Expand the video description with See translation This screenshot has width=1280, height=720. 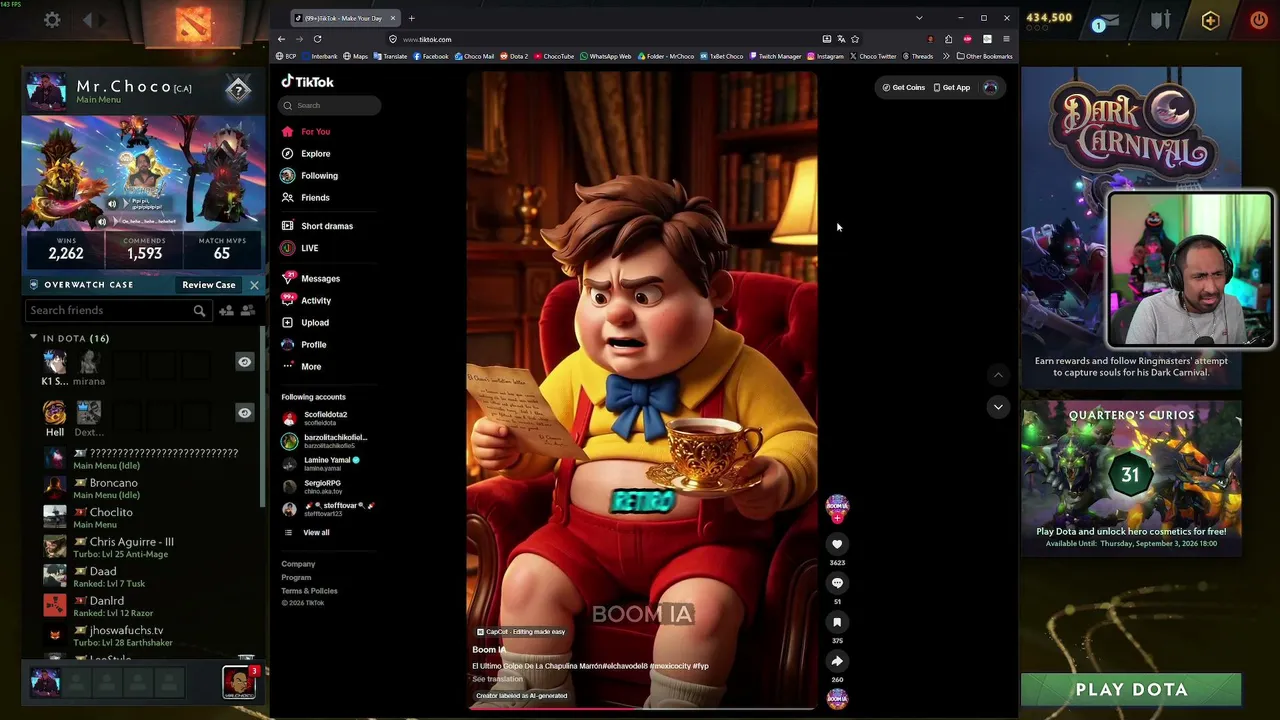coord(497,679)
